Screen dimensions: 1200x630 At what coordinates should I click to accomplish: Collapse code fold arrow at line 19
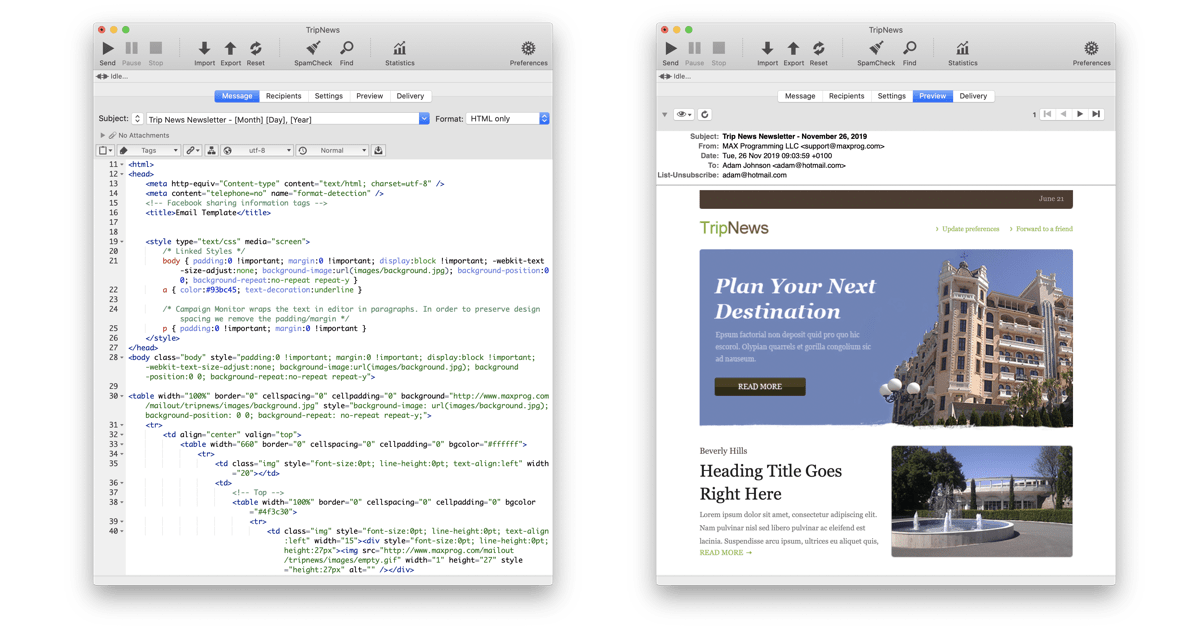[122, 241]
